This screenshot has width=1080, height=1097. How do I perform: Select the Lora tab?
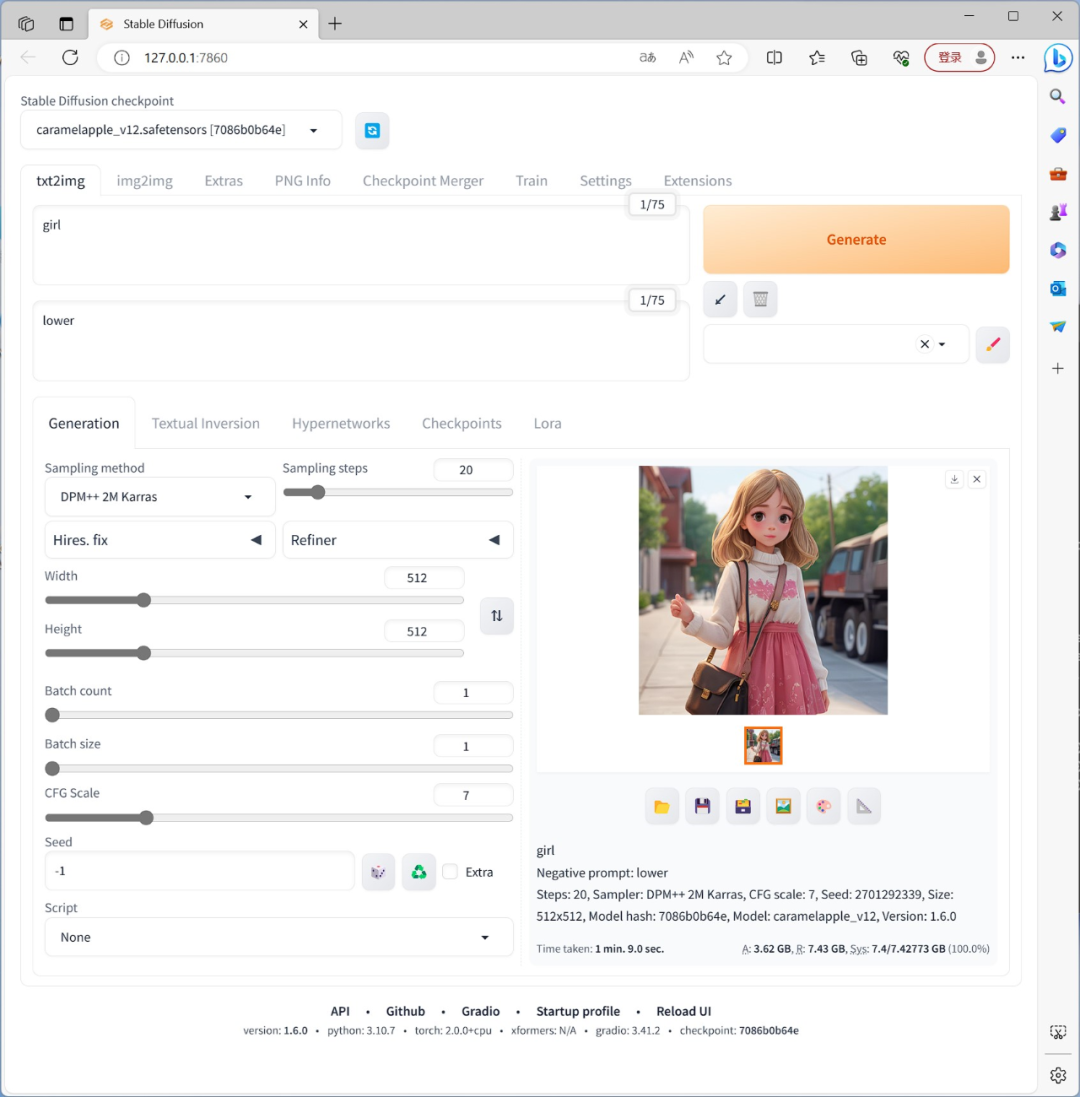click(548, 423)
